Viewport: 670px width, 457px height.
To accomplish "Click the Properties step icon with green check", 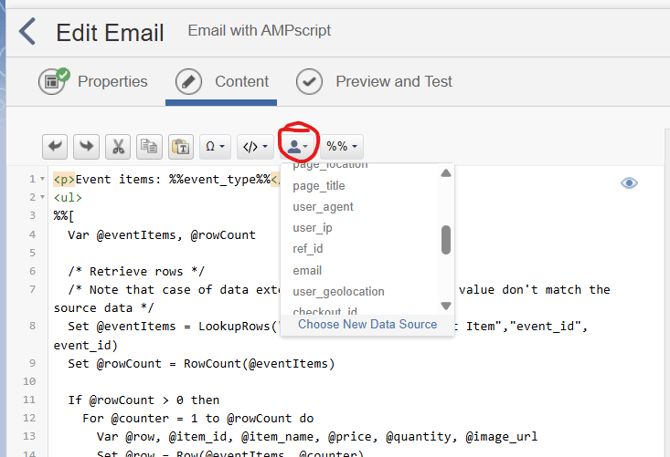I will click(53, 82).
